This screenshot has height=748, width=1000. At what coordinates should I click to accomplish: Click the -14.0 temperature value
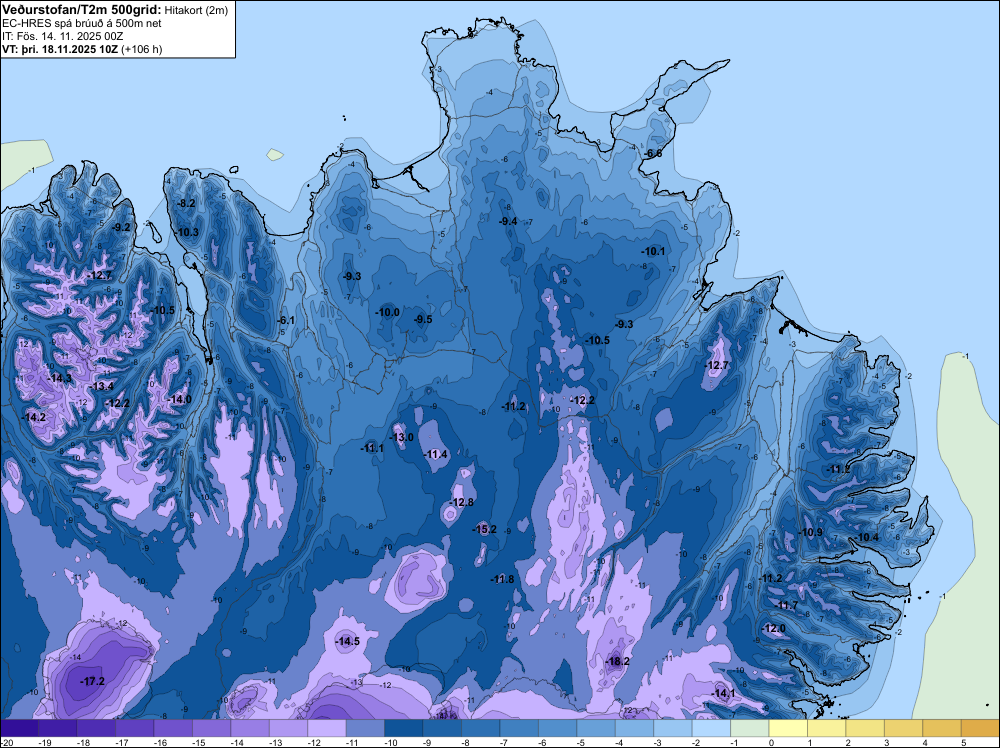point(179,400)
